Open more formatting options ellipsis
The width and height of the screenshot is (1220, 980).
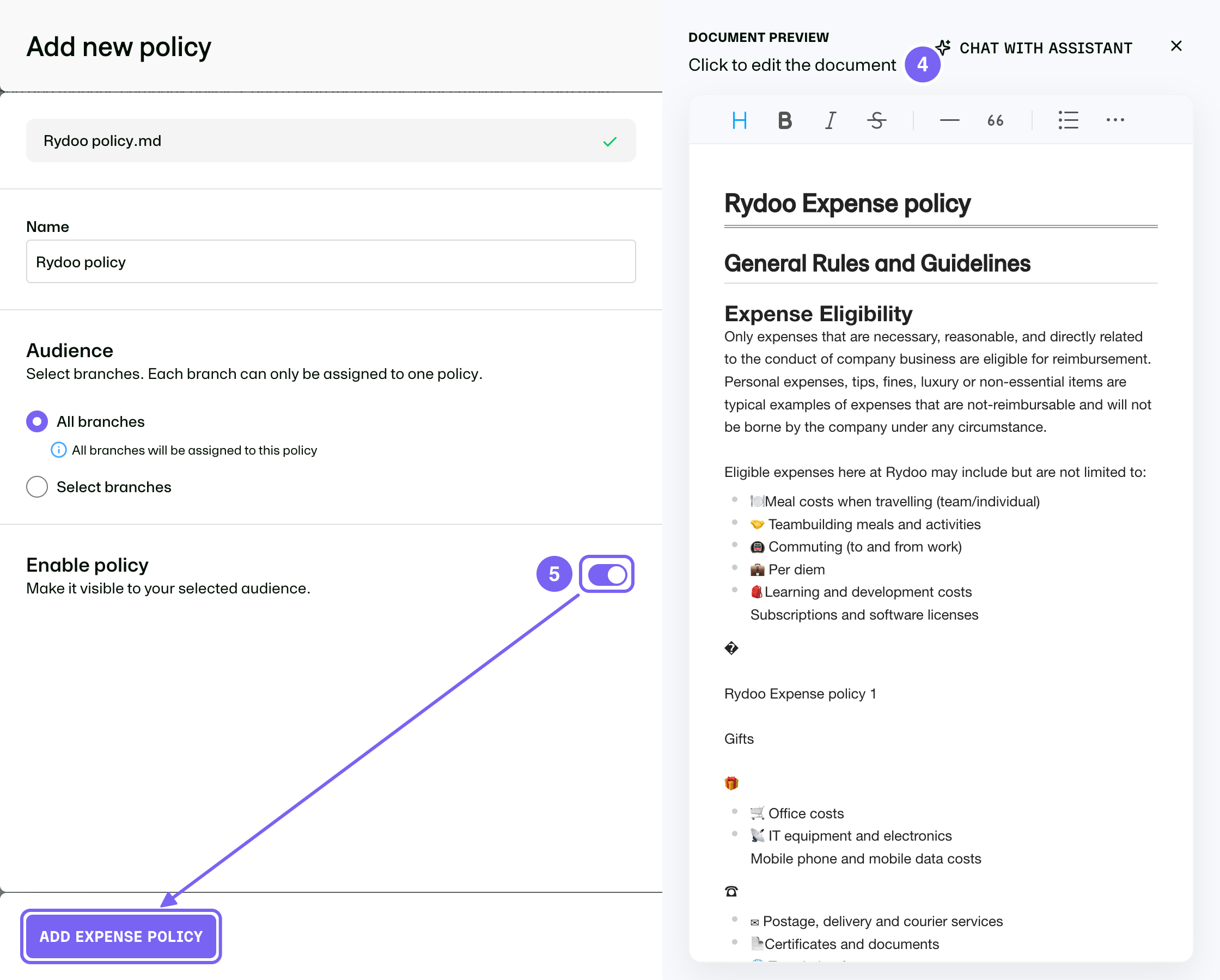(x=1115, y=120)
